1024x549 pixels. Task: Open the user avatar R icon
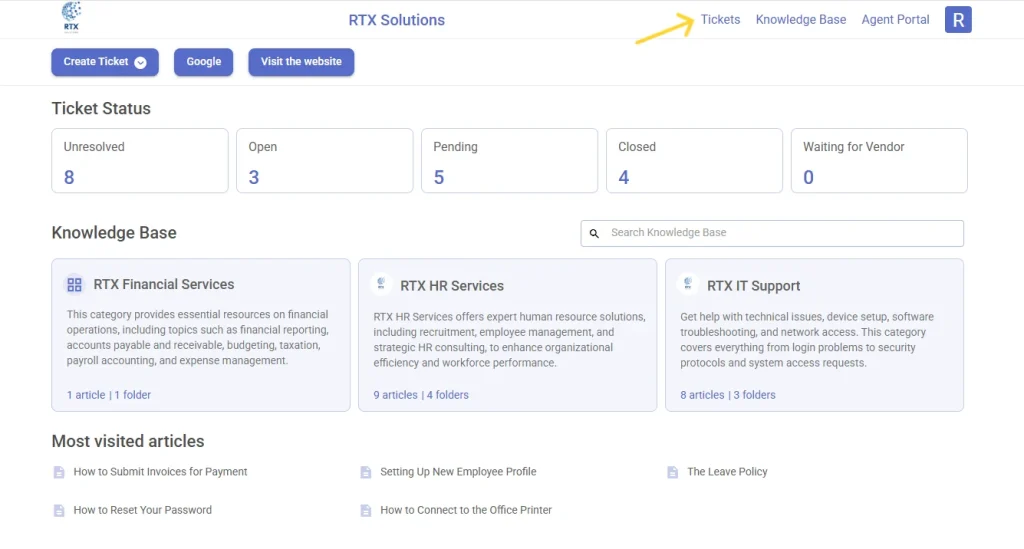click(958, 20)
